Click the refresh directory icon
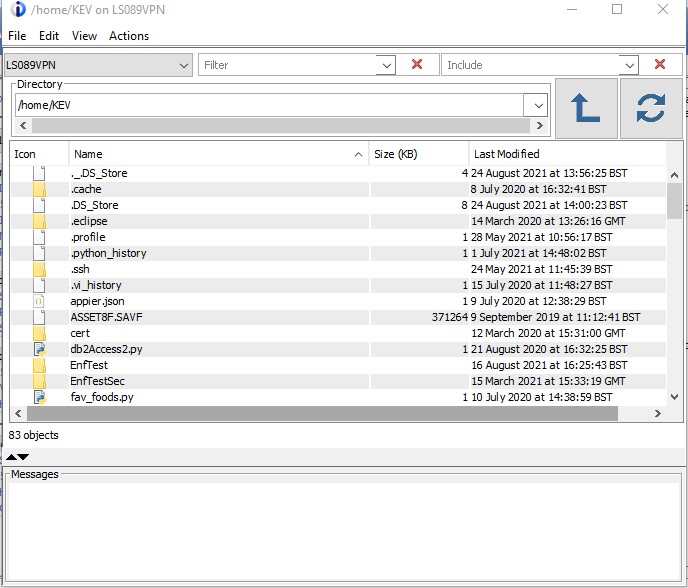688x588 pixels. 650,109
